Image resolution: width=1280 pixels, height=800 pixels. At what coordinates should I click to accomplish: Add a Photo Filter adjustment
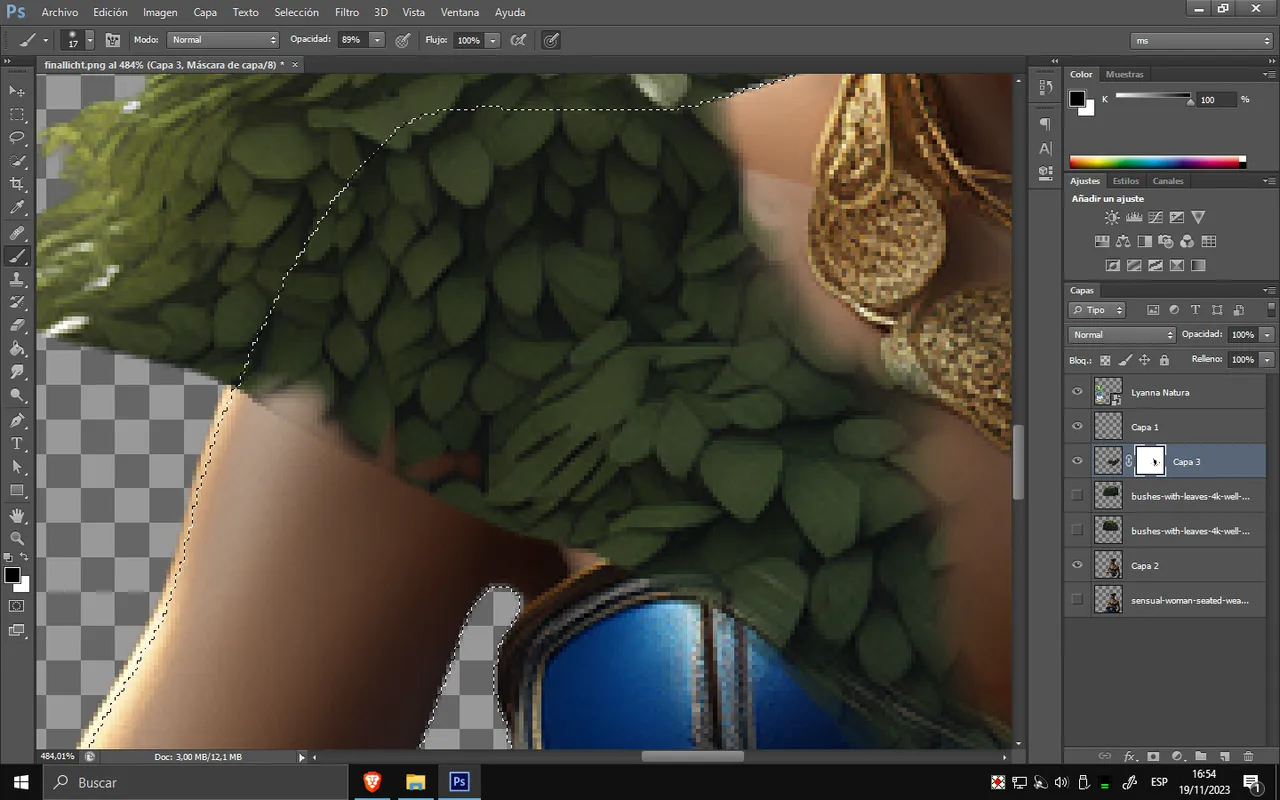point(1166,241)
